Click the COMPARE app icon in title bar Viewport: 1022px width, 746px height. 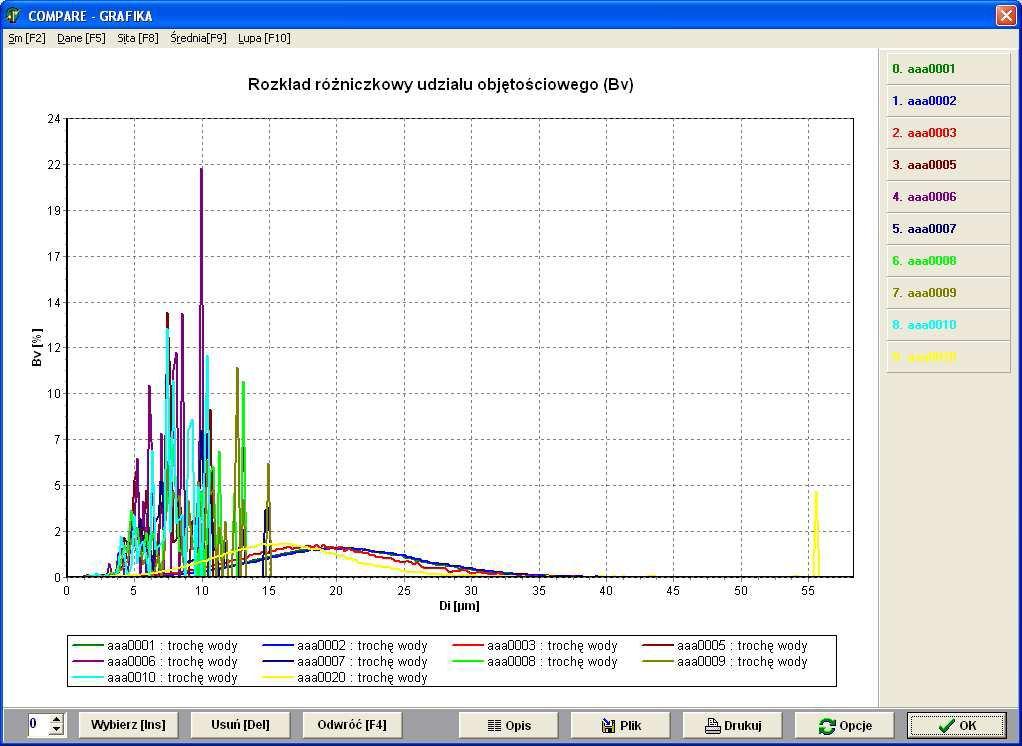coord(13,15)
